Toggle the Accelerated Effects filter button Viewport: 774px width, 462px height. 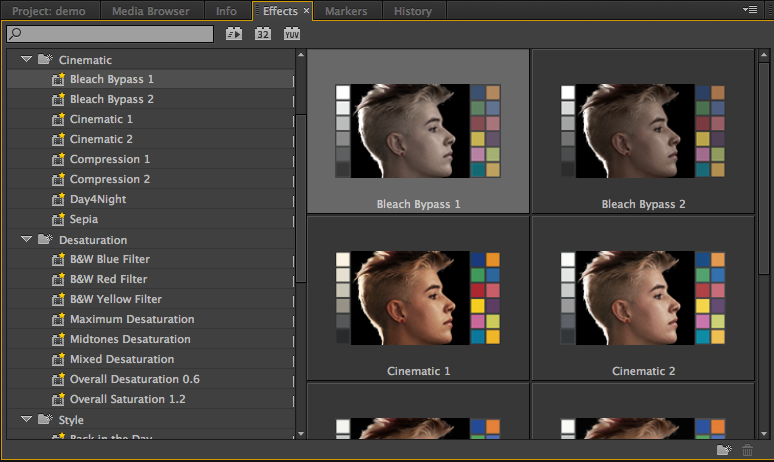pyautogui.click(x=234, y=34)
